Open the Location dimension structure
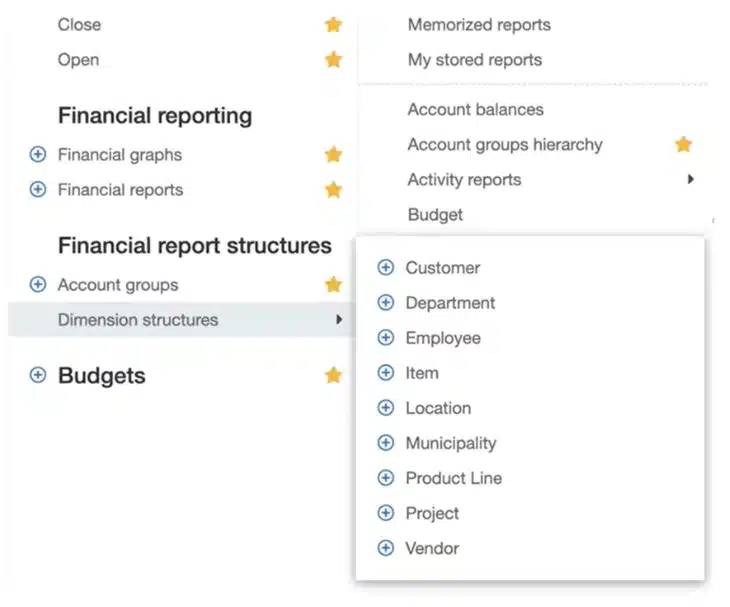This screenshot has height=607, width=730. click(437, 408)
